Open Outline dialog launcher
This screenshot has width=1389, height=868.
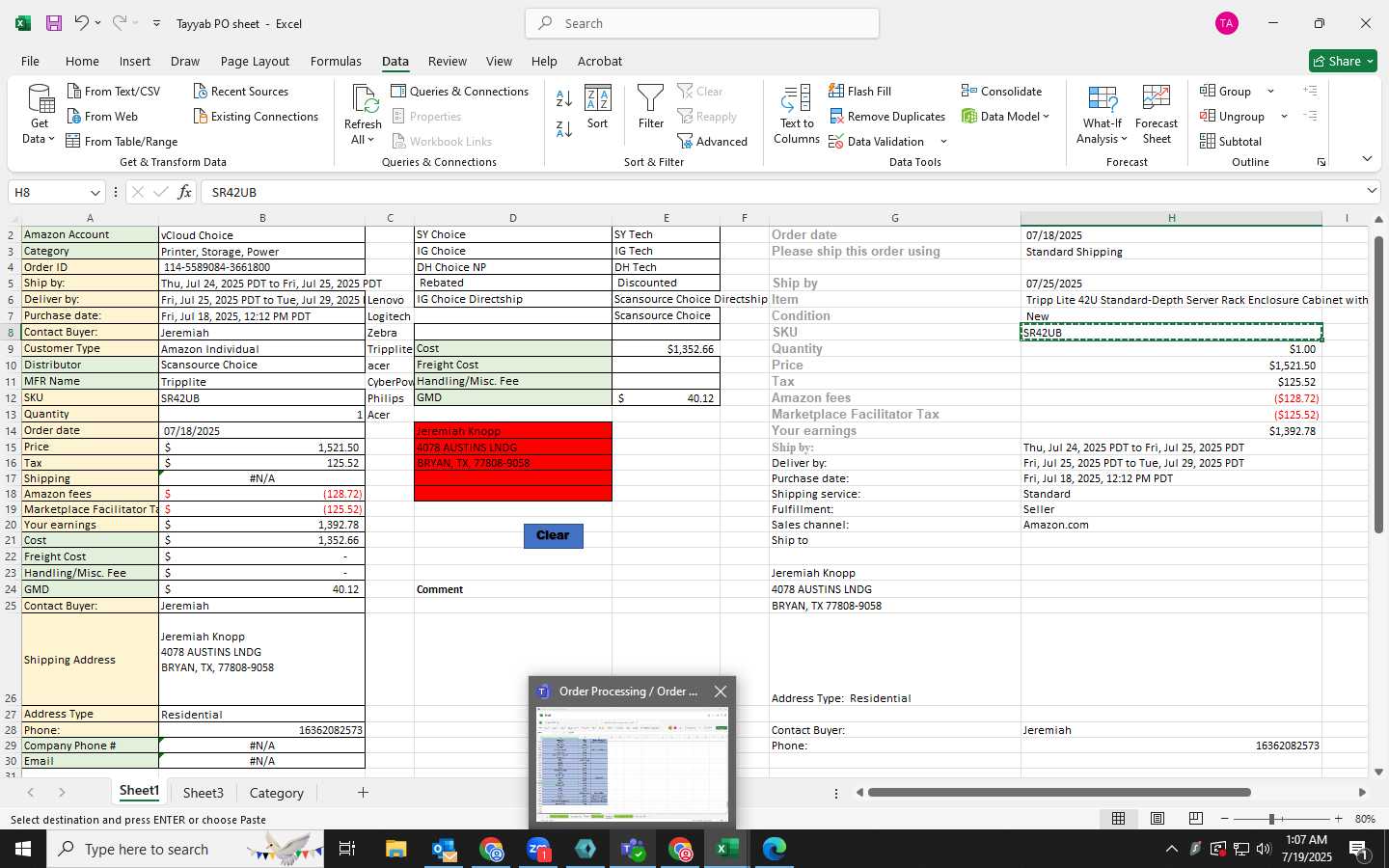[1321, 162]
